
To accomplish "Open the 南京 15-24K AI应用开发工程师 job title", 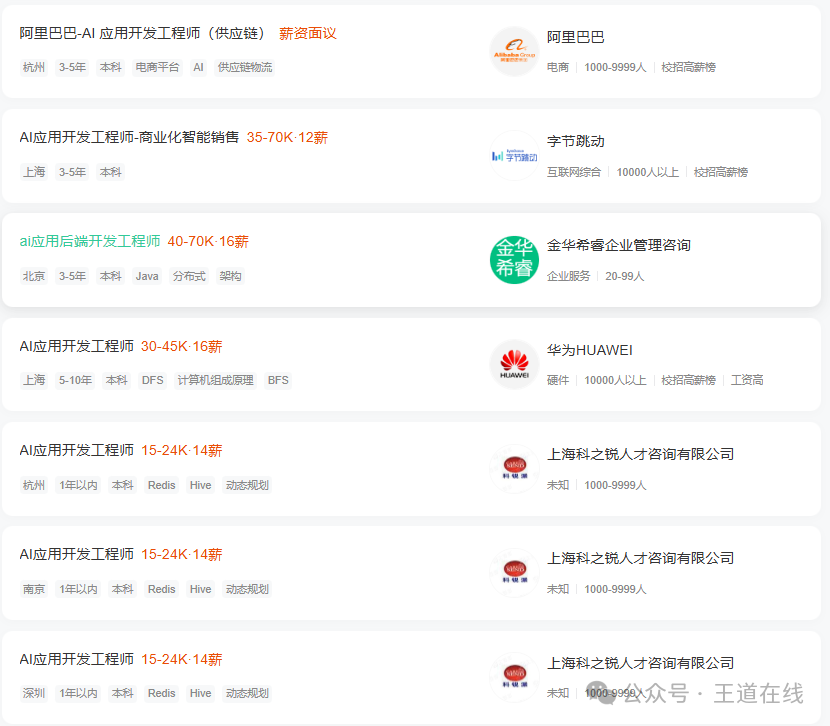I will click(x=77, y=555).
